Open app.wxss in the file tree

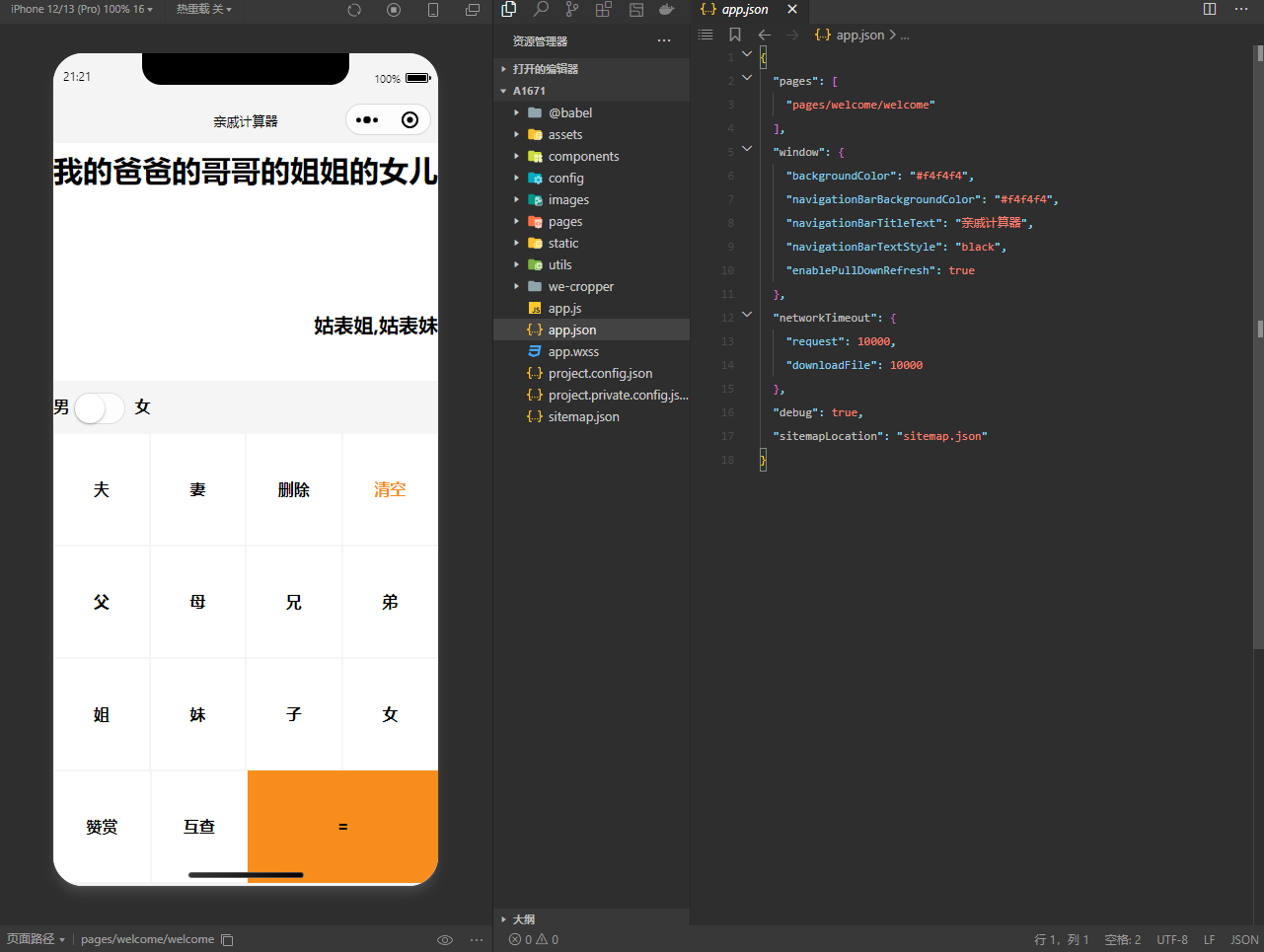[592, 351]
